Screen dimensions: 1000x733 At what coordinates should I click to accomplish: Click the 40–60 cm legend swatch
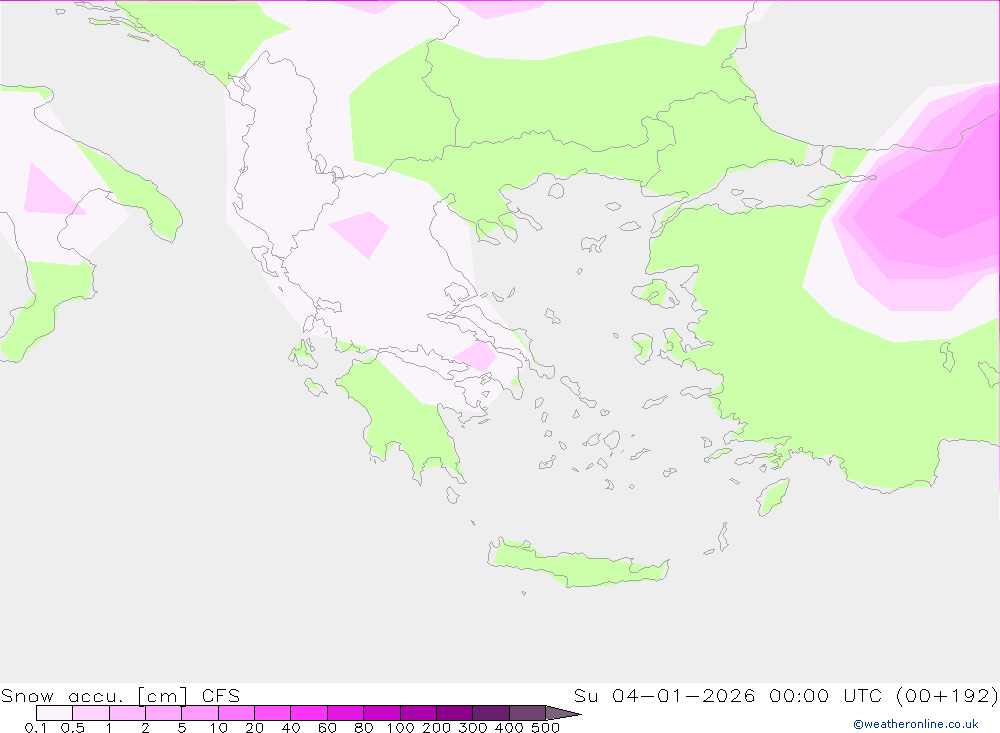pos(309,713)
